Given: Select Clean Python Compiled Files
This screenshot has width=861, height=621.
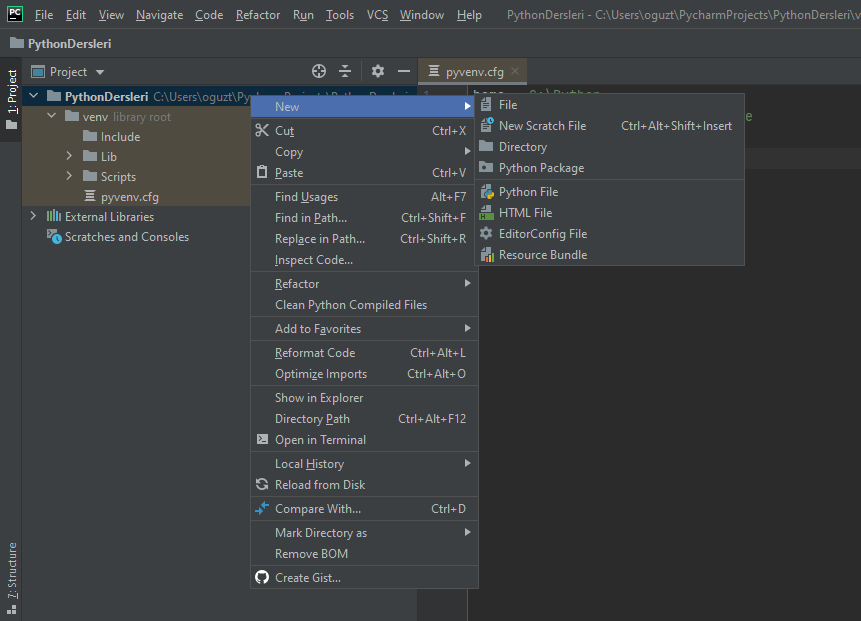Looking at the screenshot, I should click(365, 305).
